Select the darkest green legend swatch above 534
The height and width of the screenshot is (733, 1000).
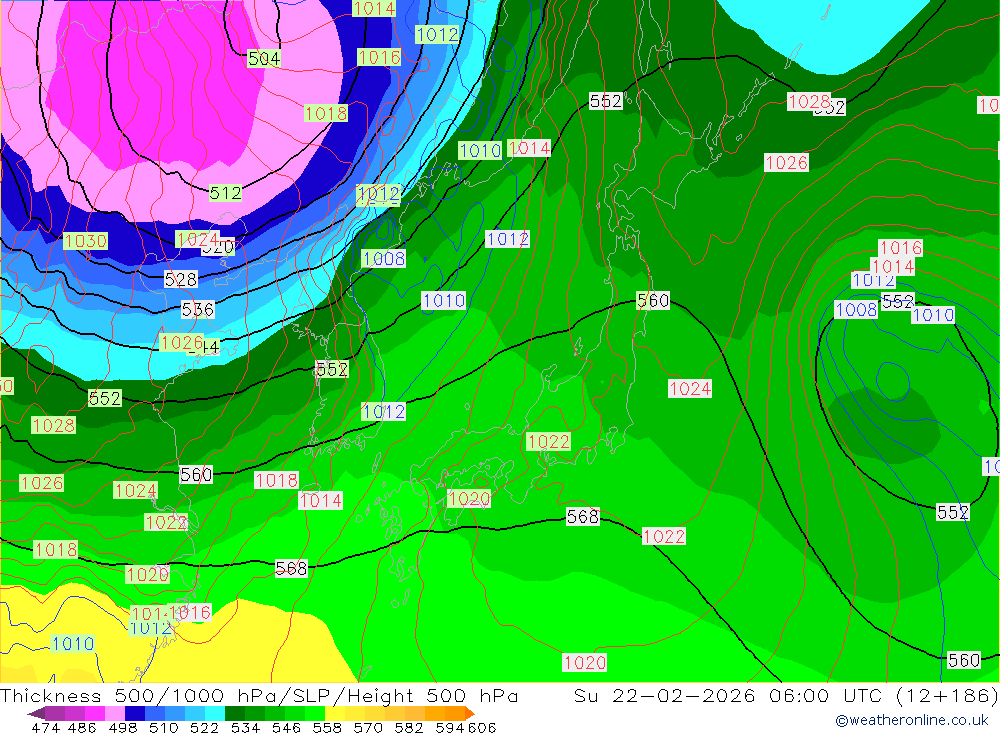pos(235,713)
